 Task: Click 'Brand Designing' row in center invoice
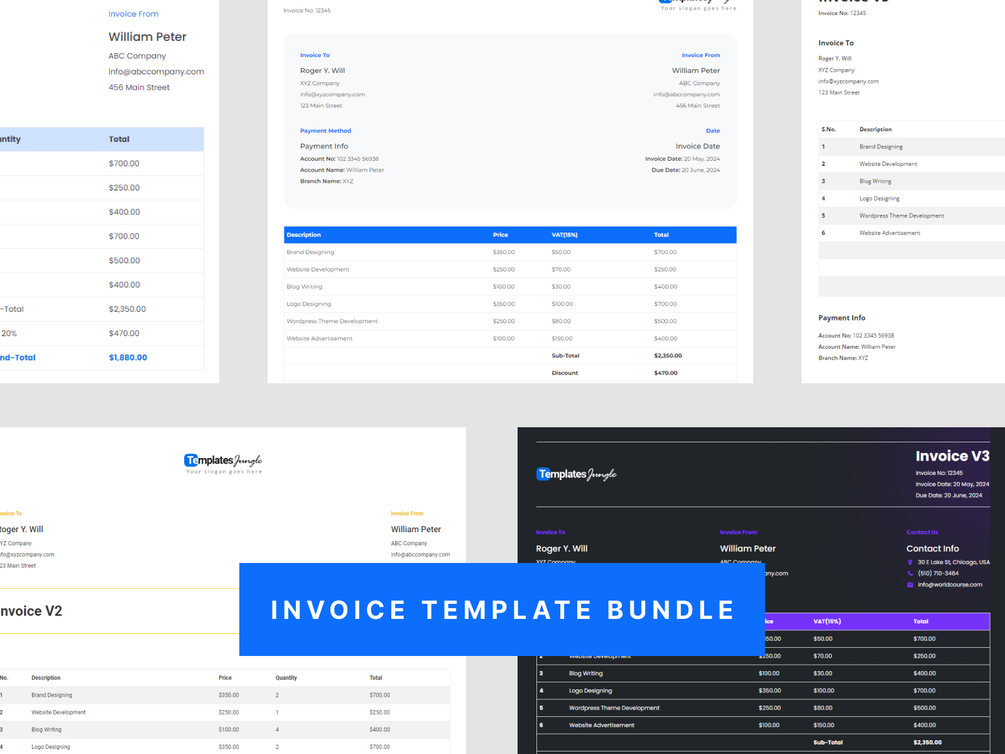coord(510,253)
